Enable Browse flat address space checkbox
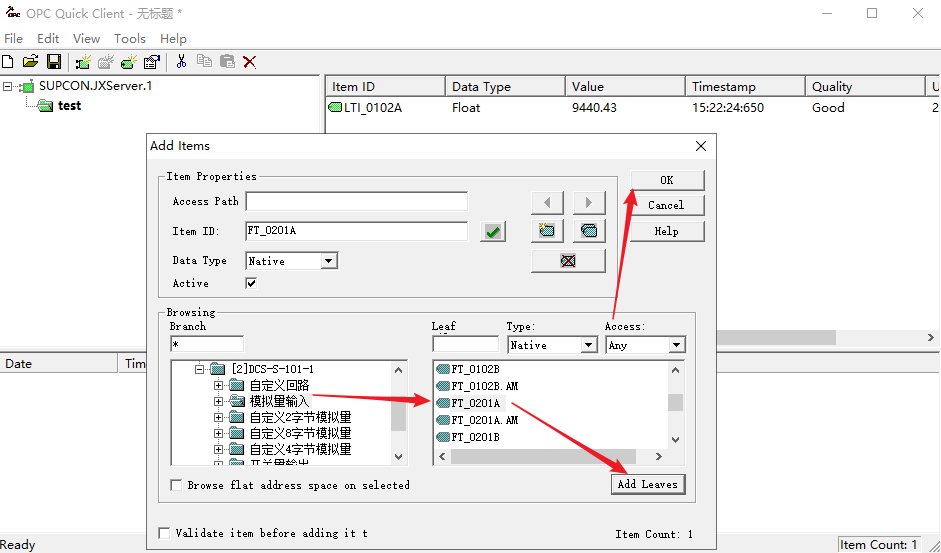Screen dimensions: 941x553 tap(176, 485)
